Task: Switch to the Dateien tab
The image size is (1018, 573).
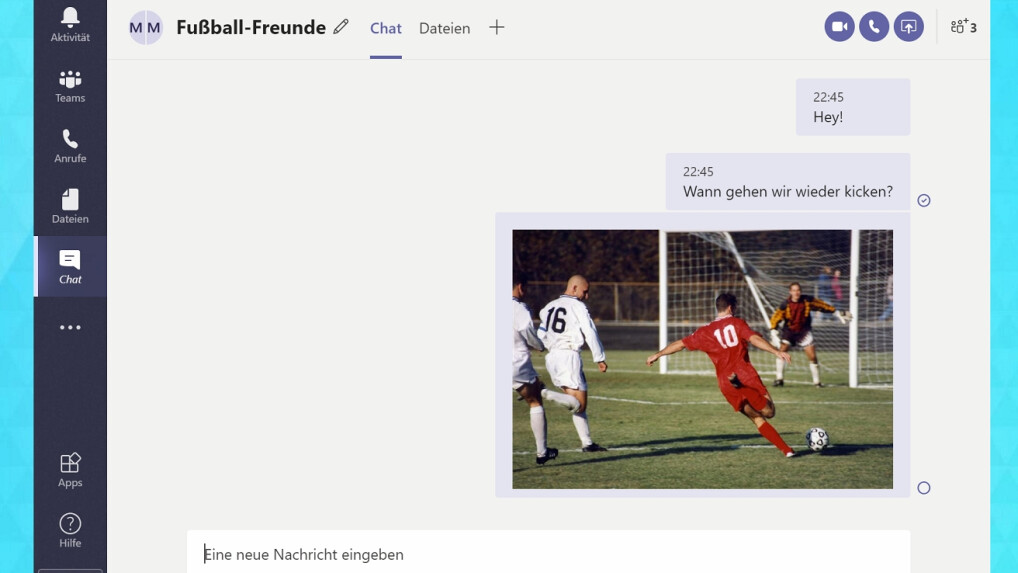Action: [x=444, y=29]
